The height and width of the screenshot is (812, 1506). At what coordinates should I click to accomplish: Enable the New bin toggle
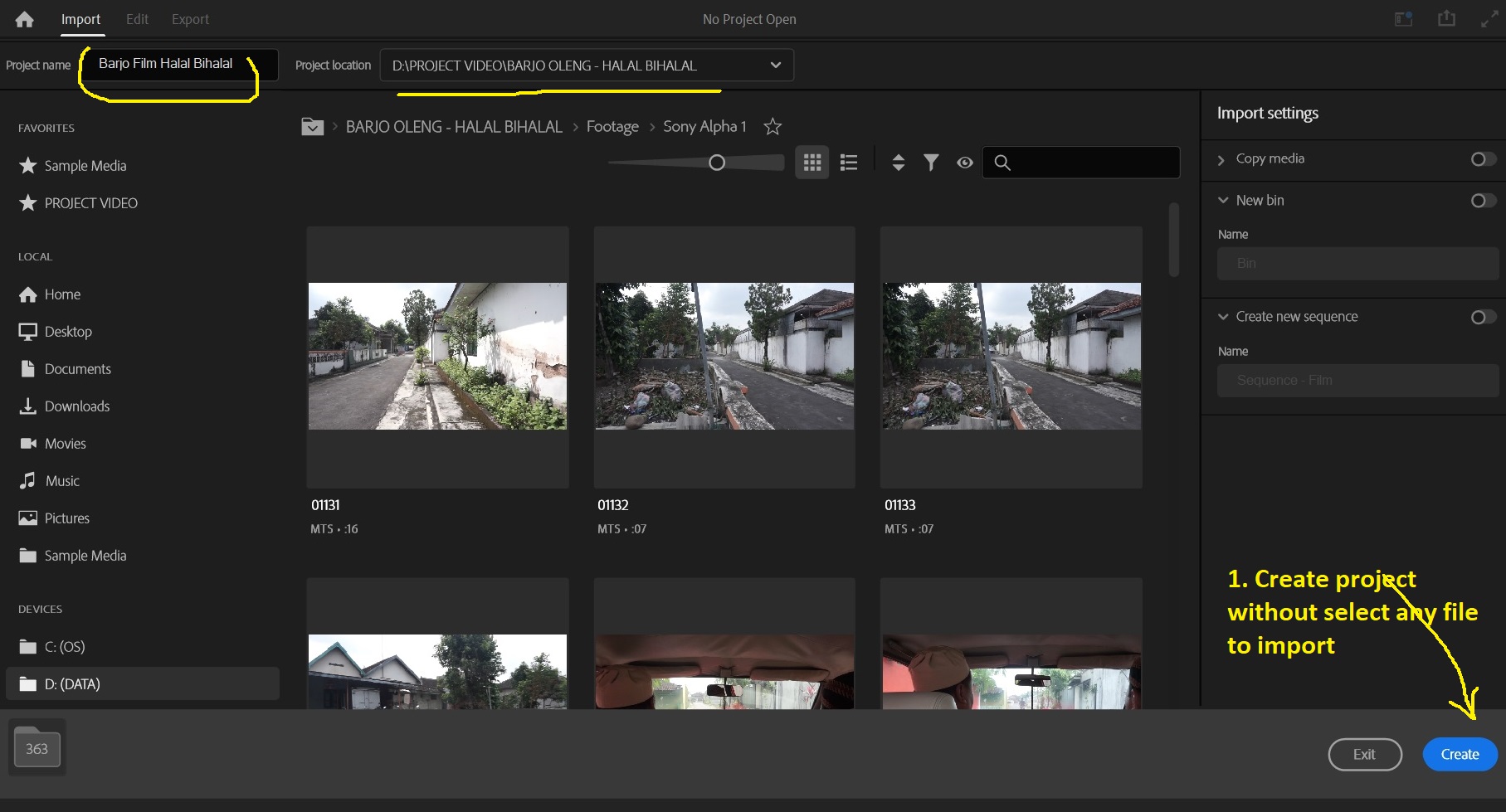point(1483,201)
